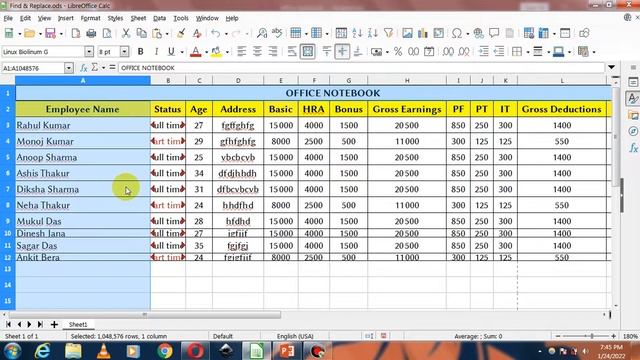Screen dimensions: 640x360
Task: Click the formula input line
Action: tap(361, 68)
